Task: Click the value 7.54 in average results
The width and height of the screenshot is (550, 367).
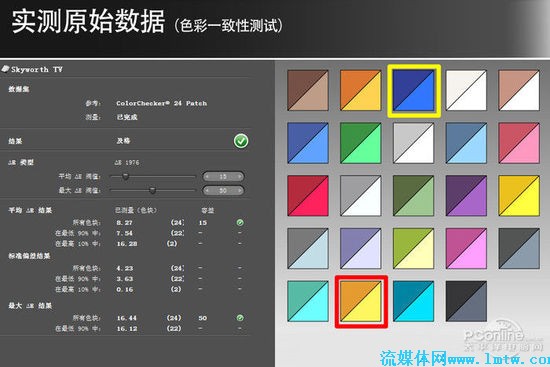Action: click(125, 233)
